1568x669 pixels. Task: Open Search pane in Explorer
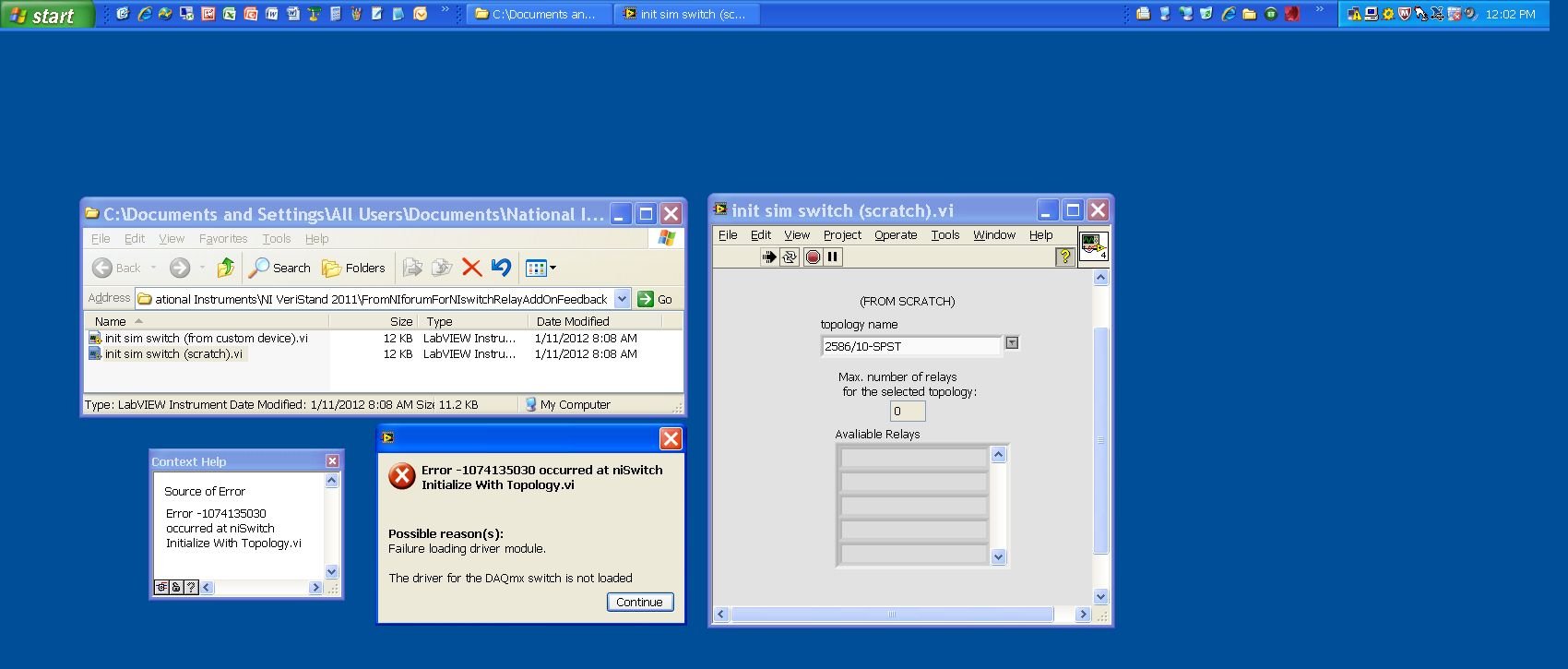point(280,268)
